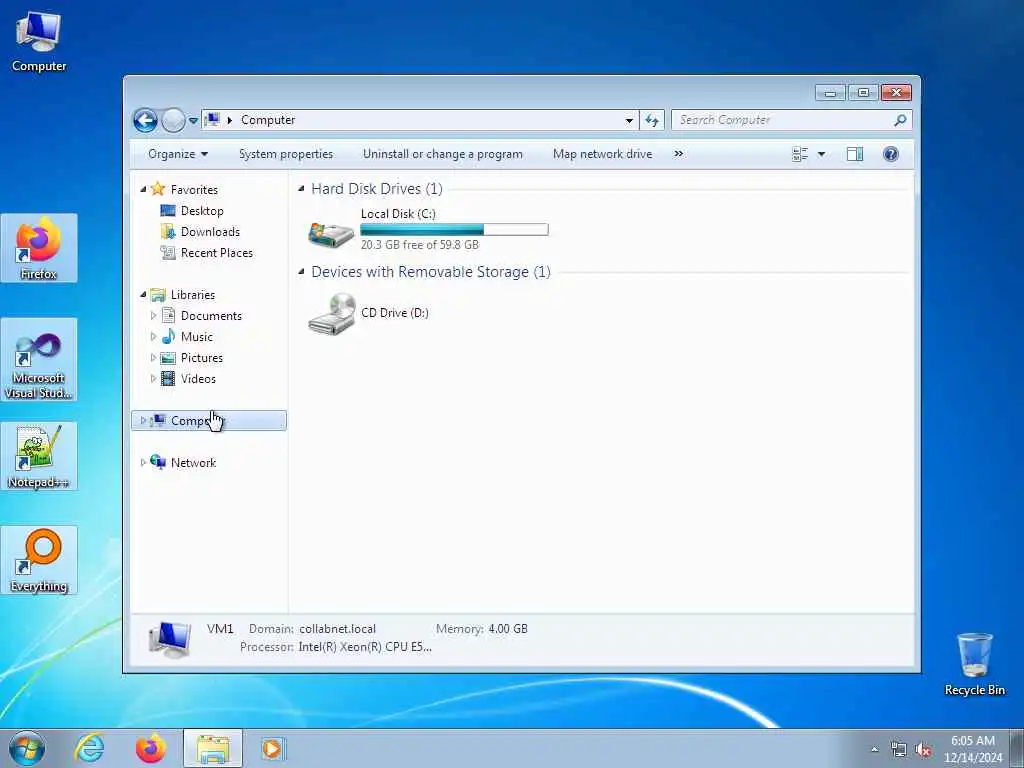Screen dimensions: 1024x768
Task: Select the Music library
Action: (x=197, y=337)
